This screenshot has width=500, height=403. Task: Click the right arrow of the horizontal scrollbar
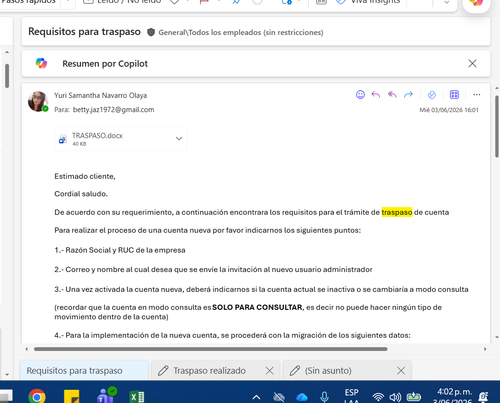(x=485, y=349)
